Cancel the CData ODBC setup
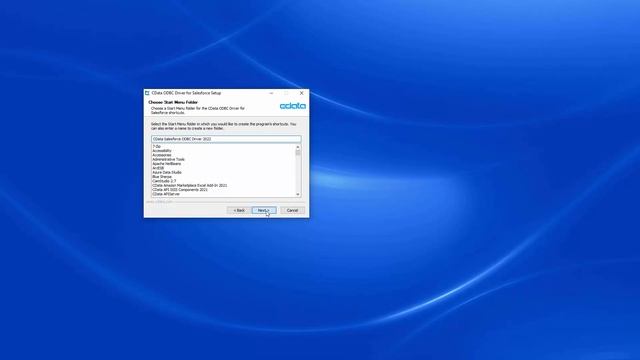Image resolution: width=640 pixels, height=360 pixels. 292,210
